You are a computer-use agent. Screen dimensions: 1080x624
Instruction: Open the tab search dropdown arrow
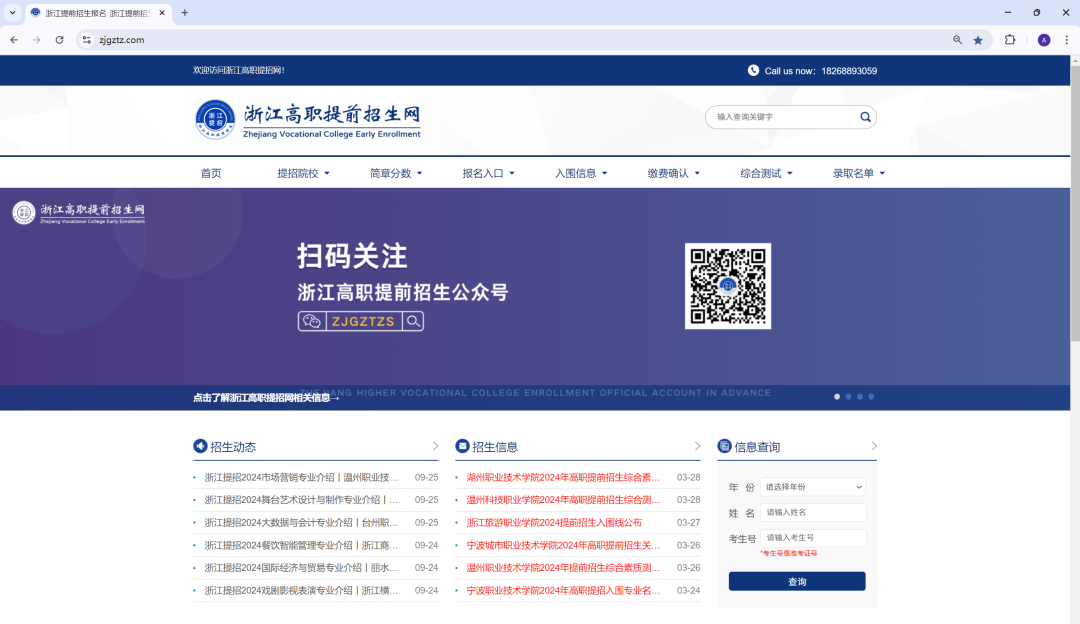tap(12, 12)
